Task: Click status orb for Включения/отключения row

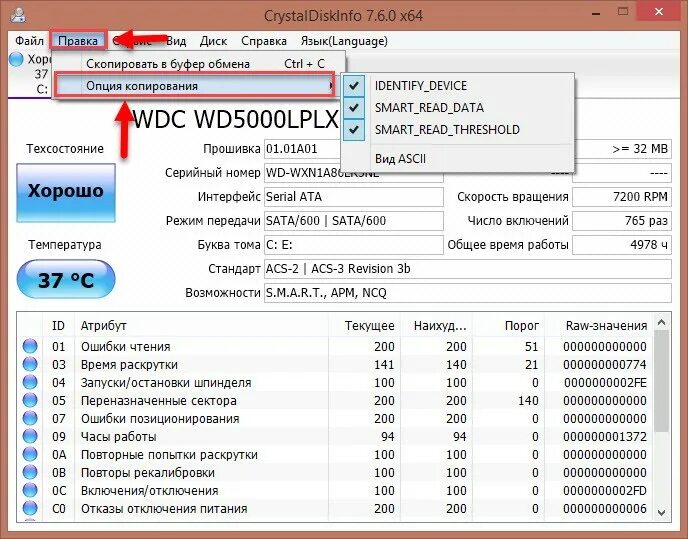Action: (x=30, y=490)
